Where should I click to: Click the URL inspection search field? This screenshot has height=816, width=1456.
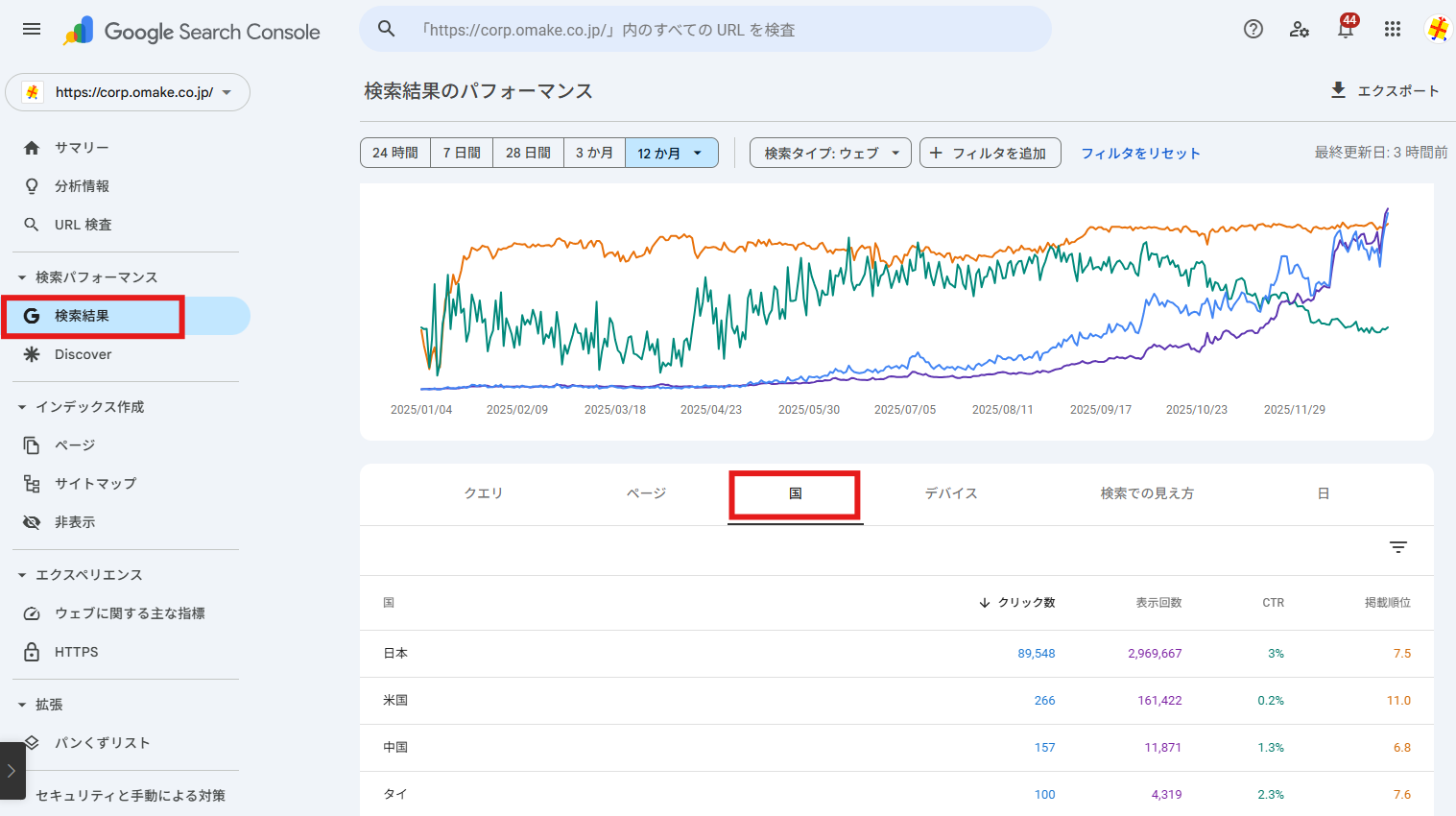click(705, 30)
